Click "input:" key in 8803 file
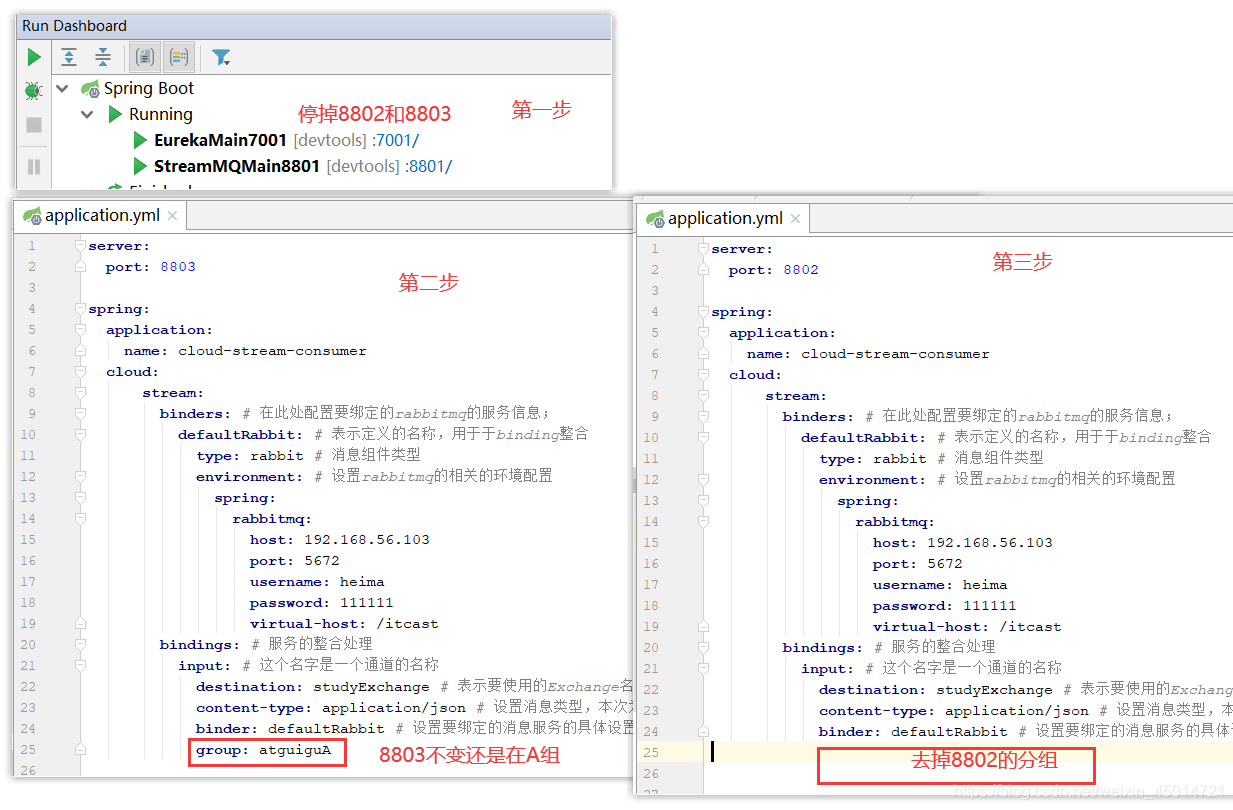 pyautogui.click(x=206, y=666)
